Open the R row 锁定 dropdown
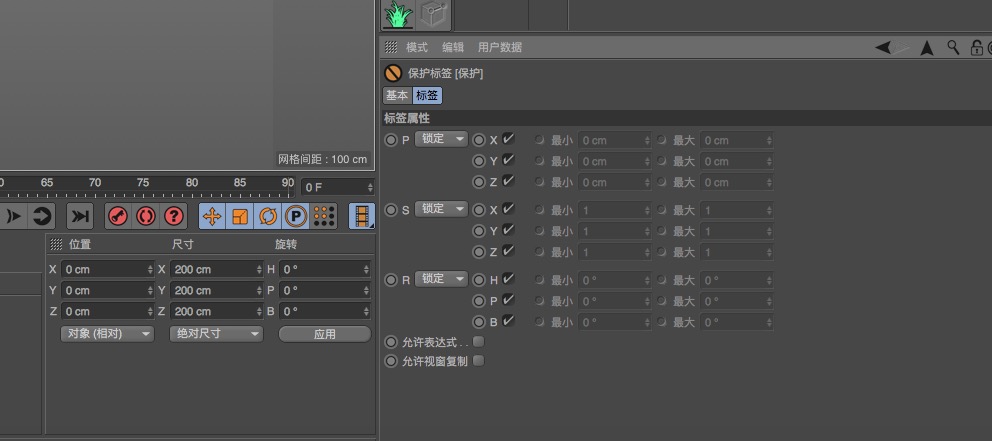992x441 pixels. [x=441, y=278]
